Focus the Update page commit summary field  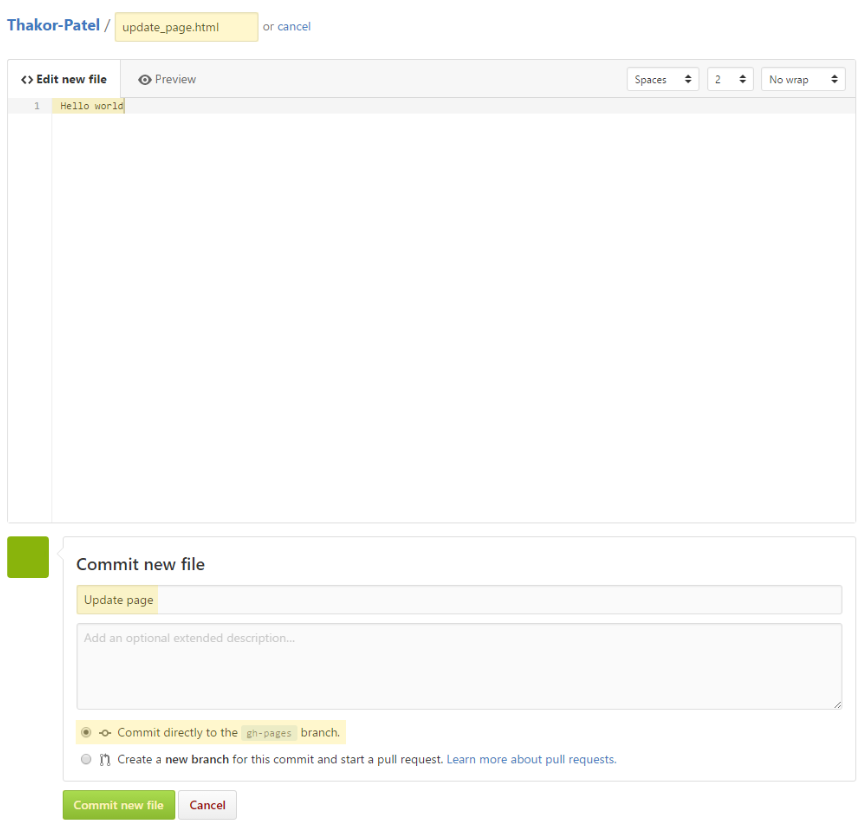[459, 600]
